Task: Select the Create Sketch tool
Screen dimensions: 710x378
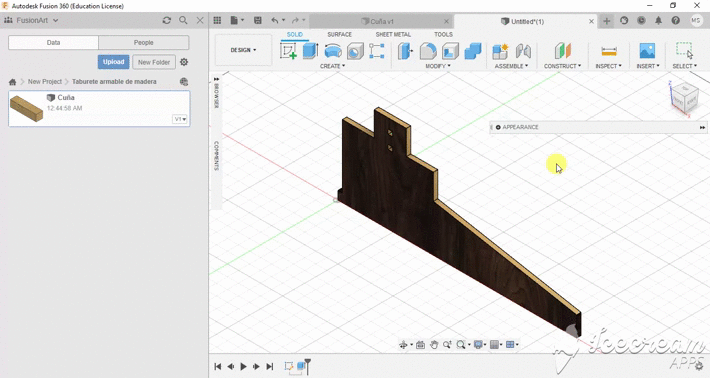Action: [288, 51]
